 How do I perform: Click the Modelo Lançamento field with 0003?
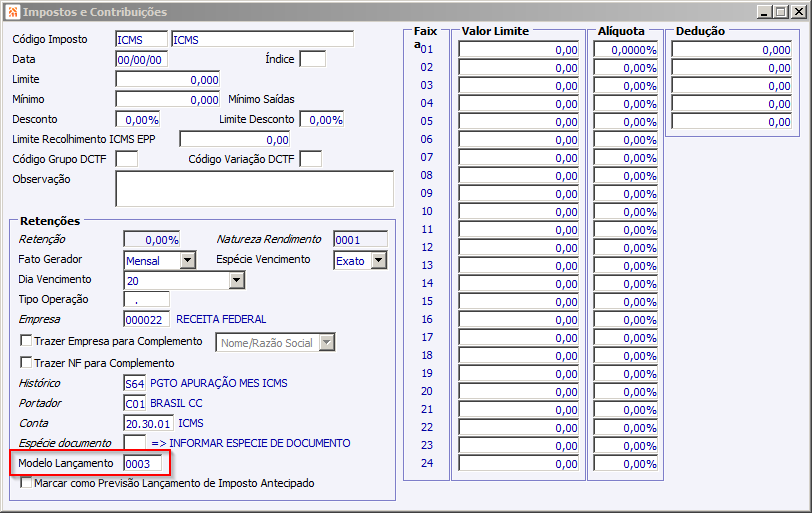(142, 463)
